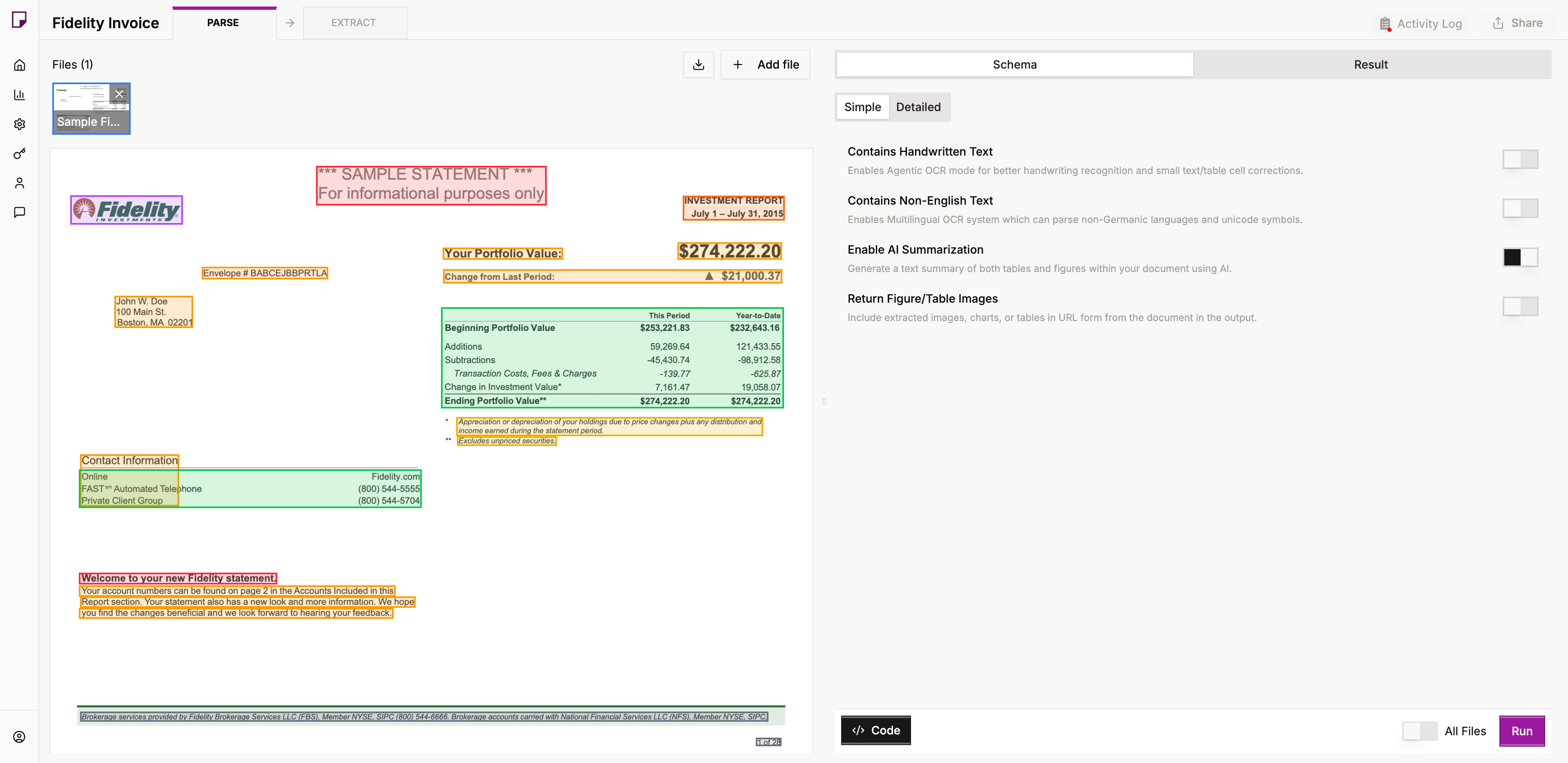Click the $274,222.20 portfolio value box
Image resolution: width=1568 pixels, height=763 pixels.
[729, 251]
